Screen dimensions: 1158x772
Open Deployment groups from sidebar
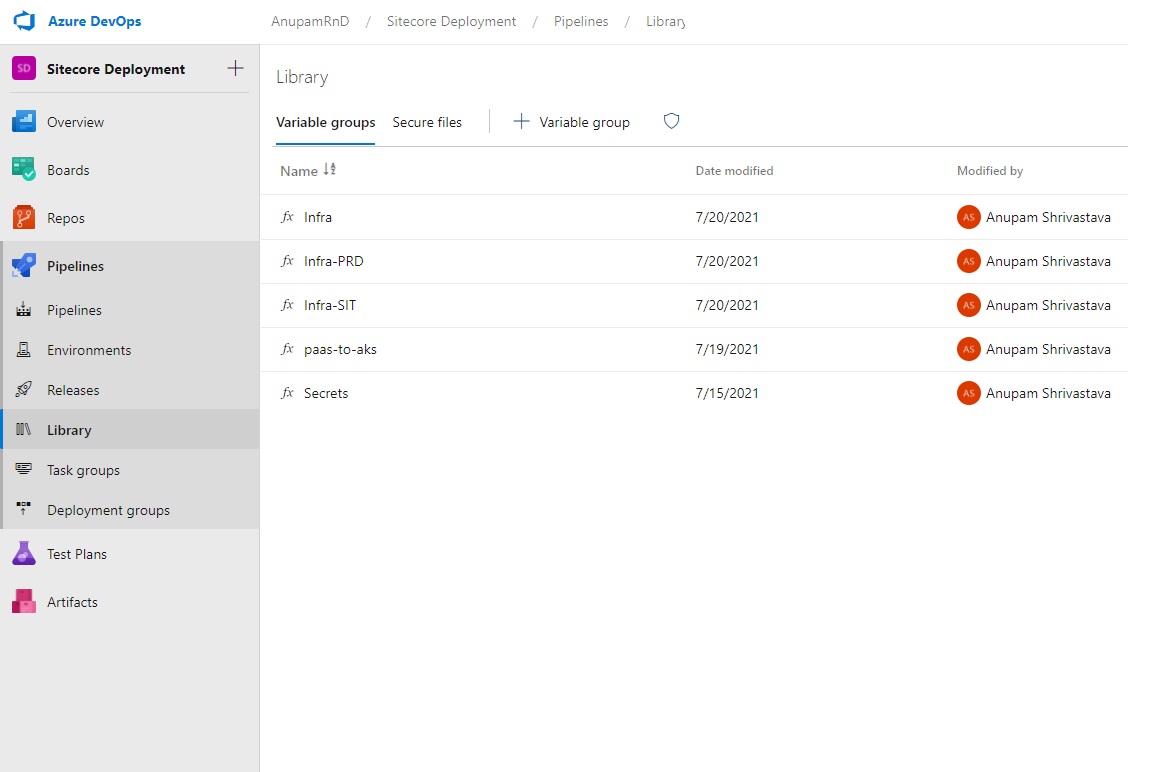[22, 509]
